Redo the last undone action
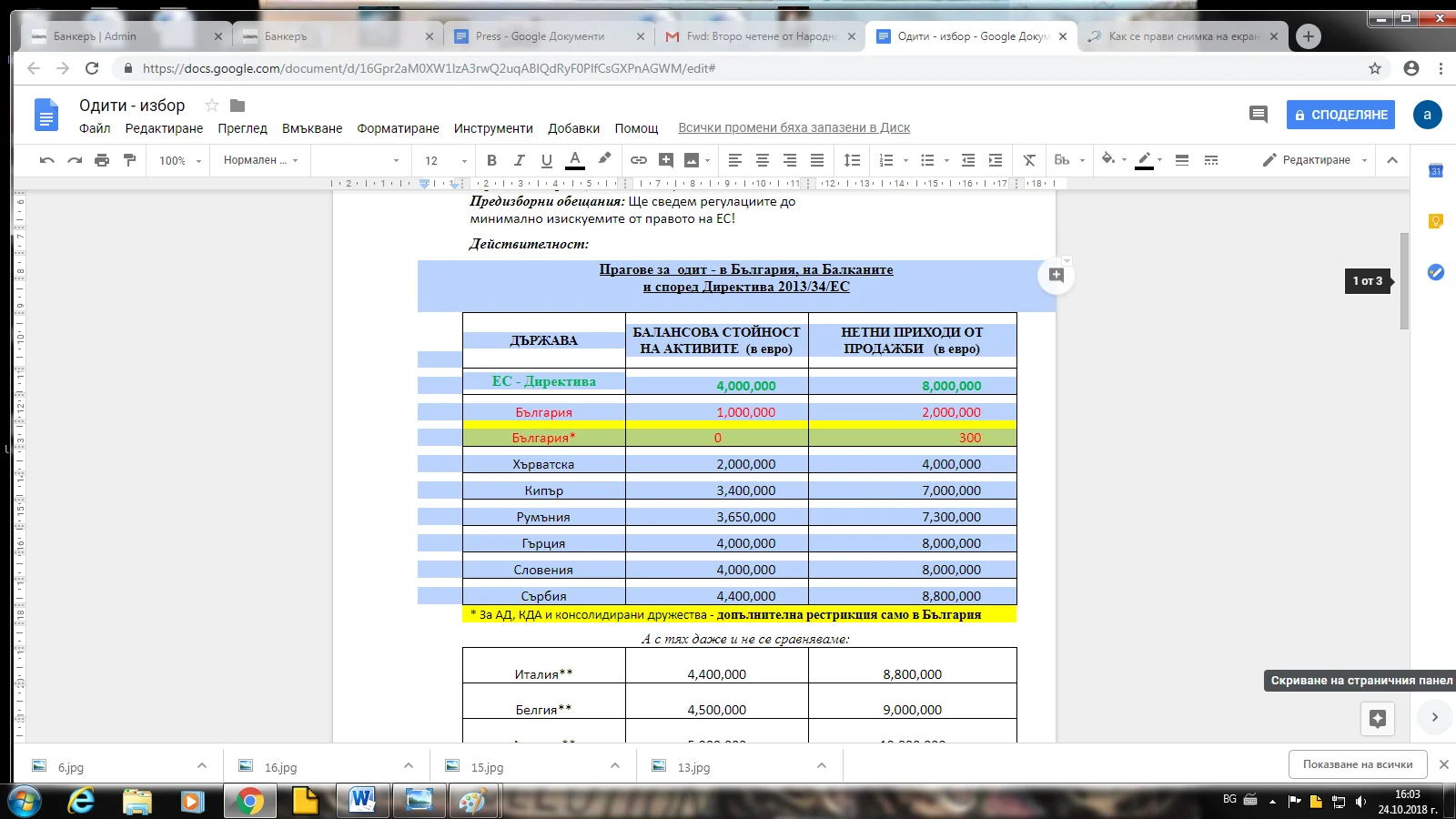Viewport: 1456px width, 819px height. point(75,160)
